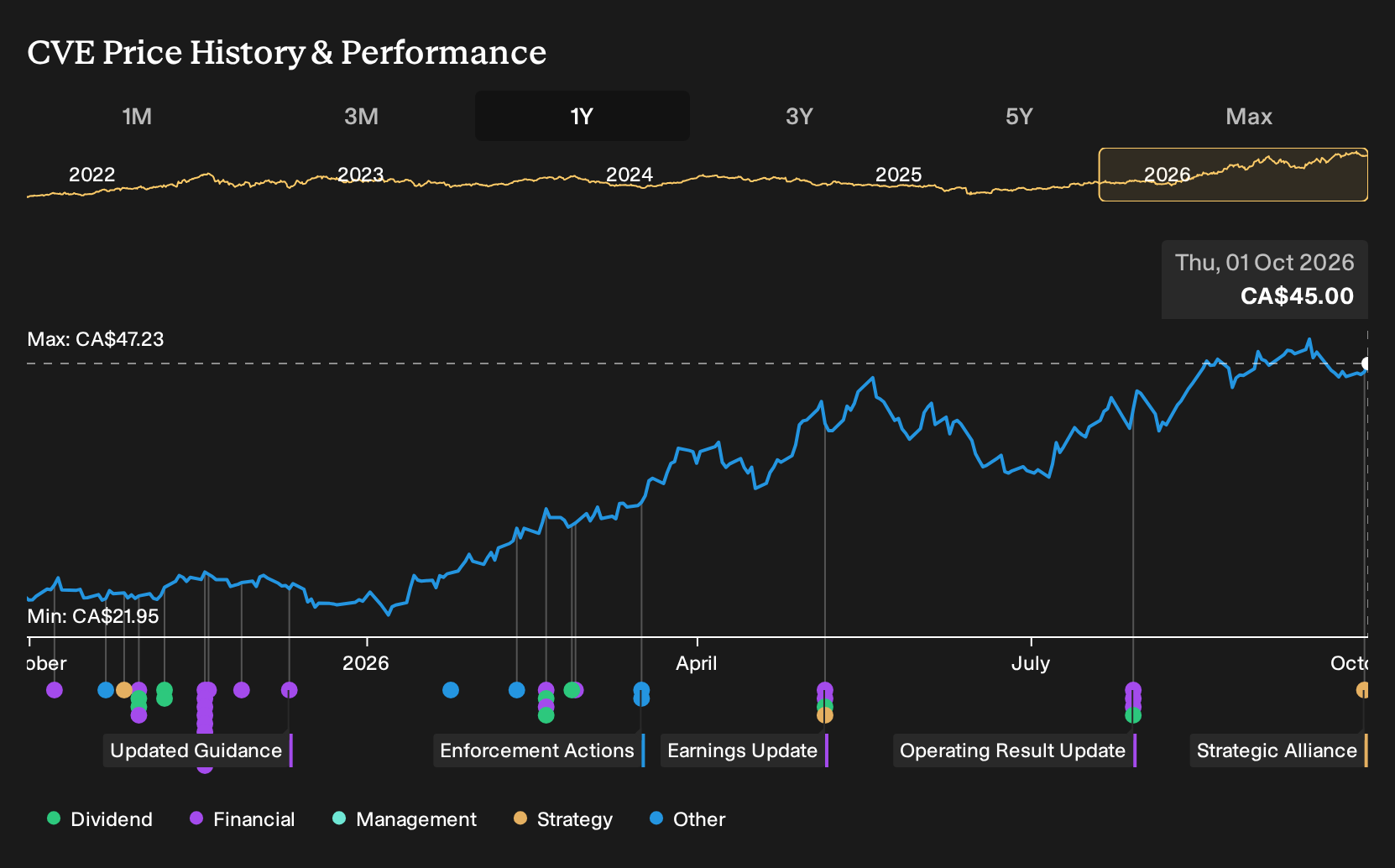Toggle the Management legend filter
The image size is (1395, 868).
pos(405,819)
